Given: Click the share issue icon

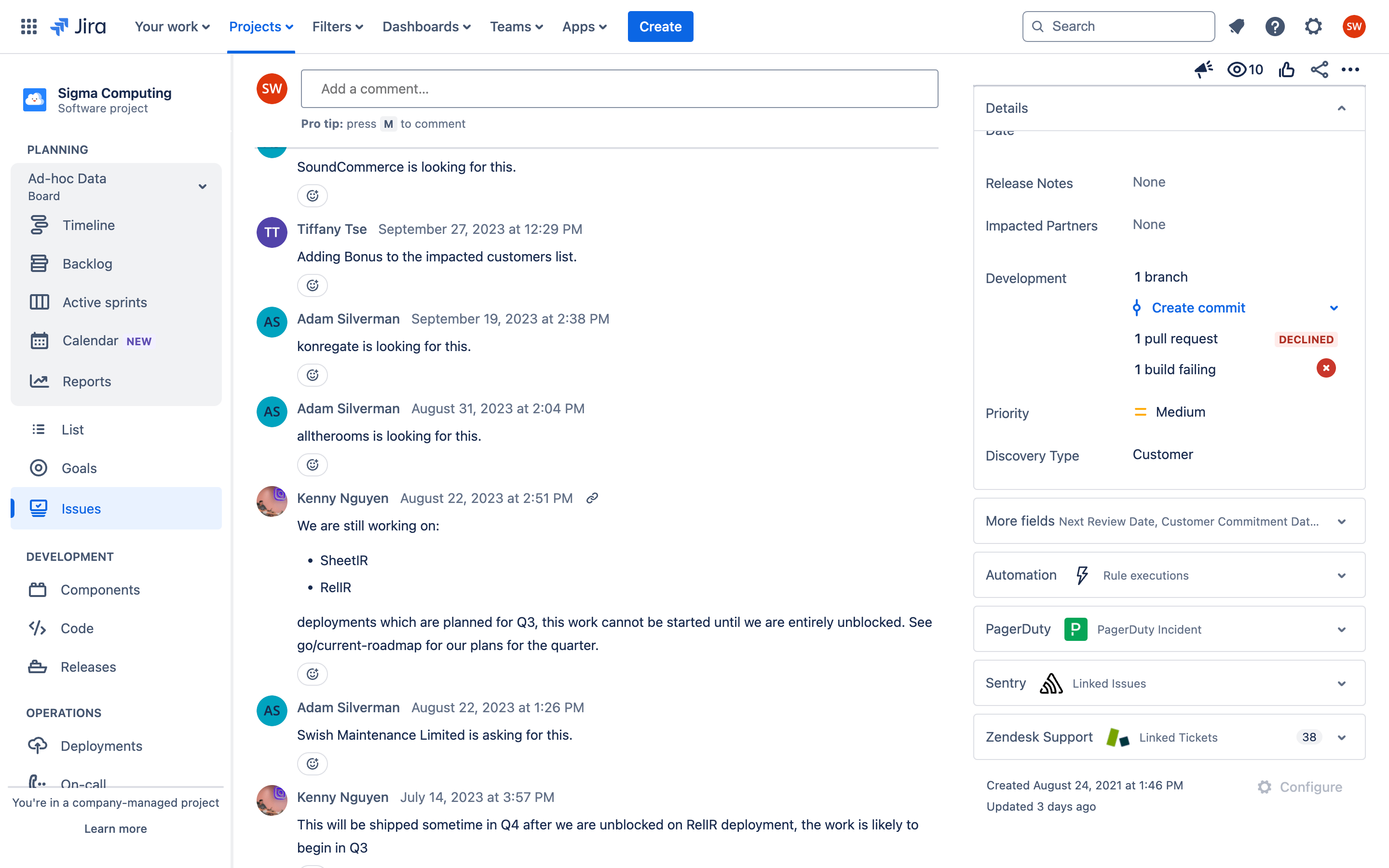Looking at the screenshot, I should click(1319, 69).
